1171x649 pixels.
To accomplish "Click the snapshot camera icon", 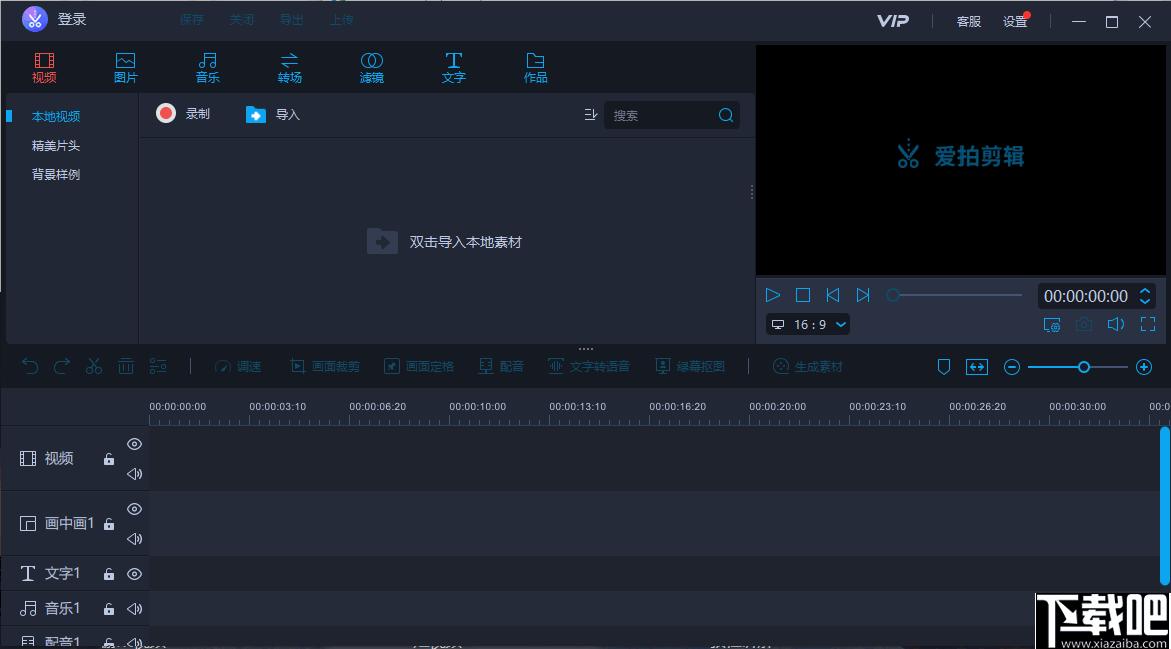I will click(1084, 325).
